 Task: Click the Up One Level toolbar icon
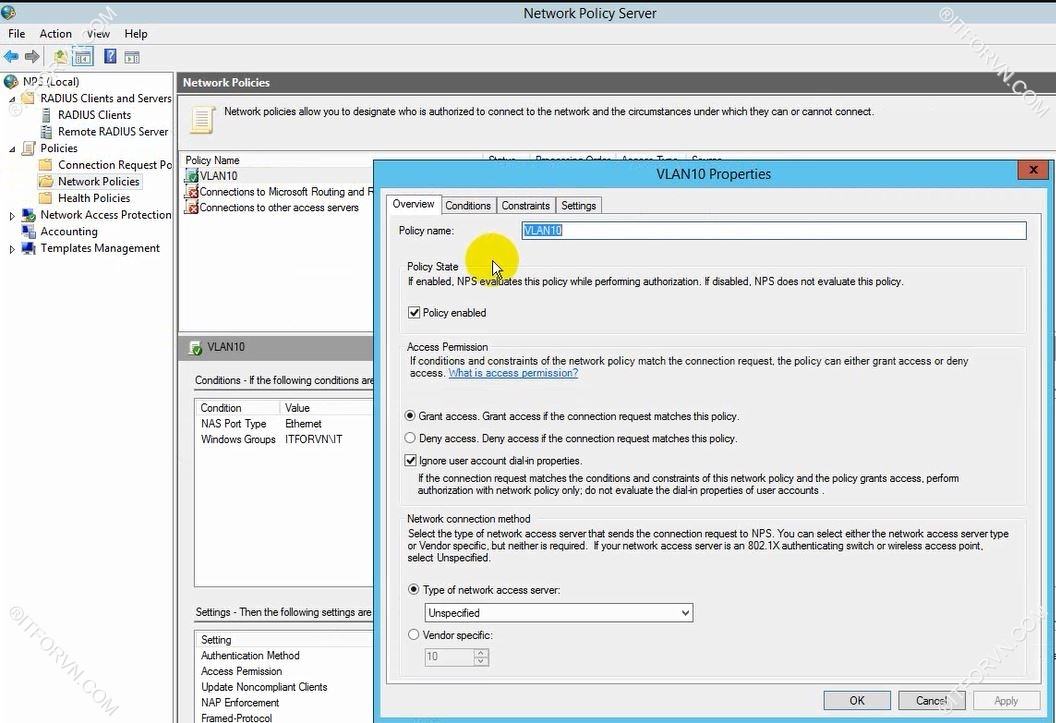(61, 57)
